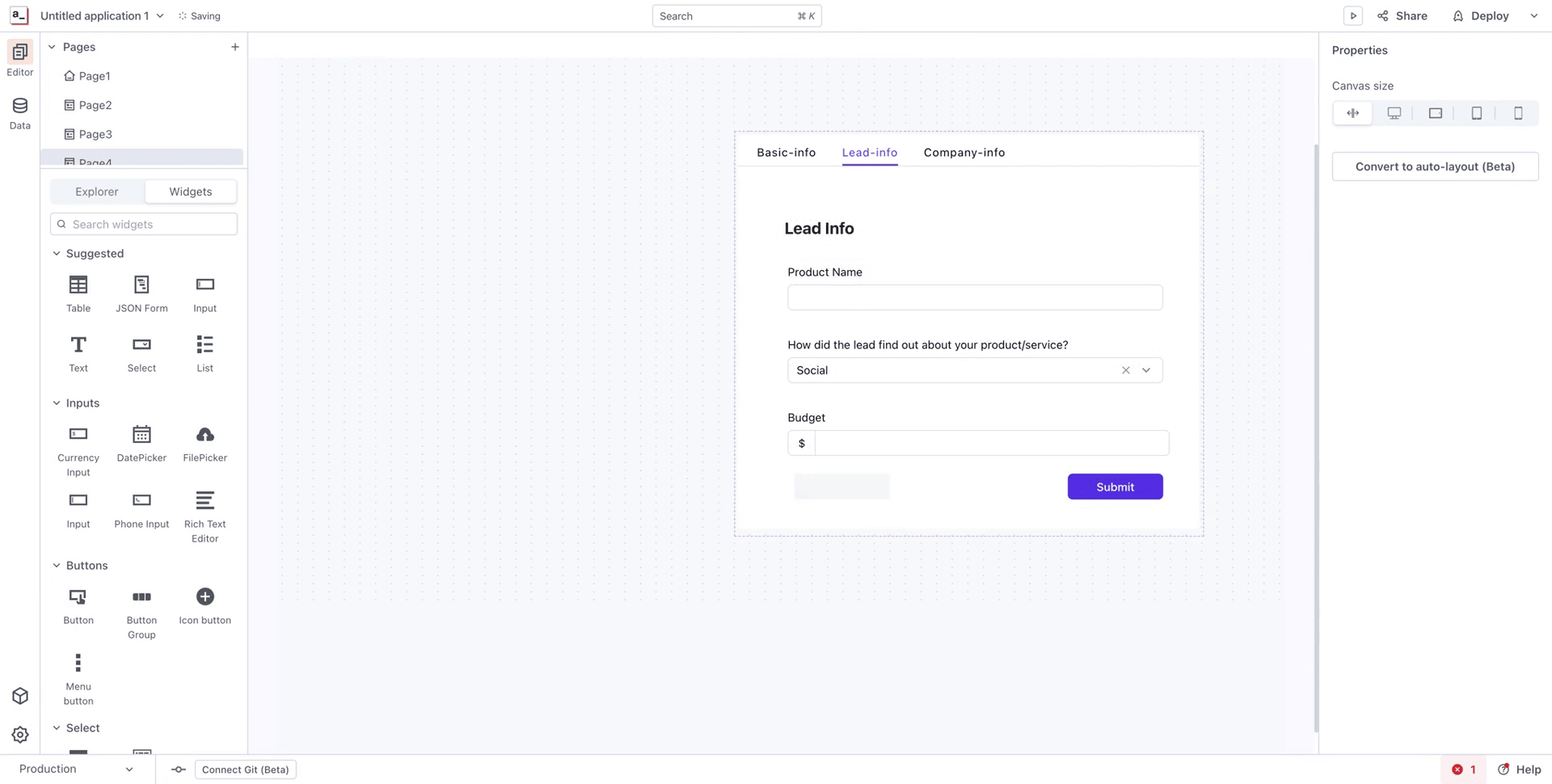Toggle the panel to Explorer view
The width and height of the screenshot is (1552, 784).
(x=96, y=192)
